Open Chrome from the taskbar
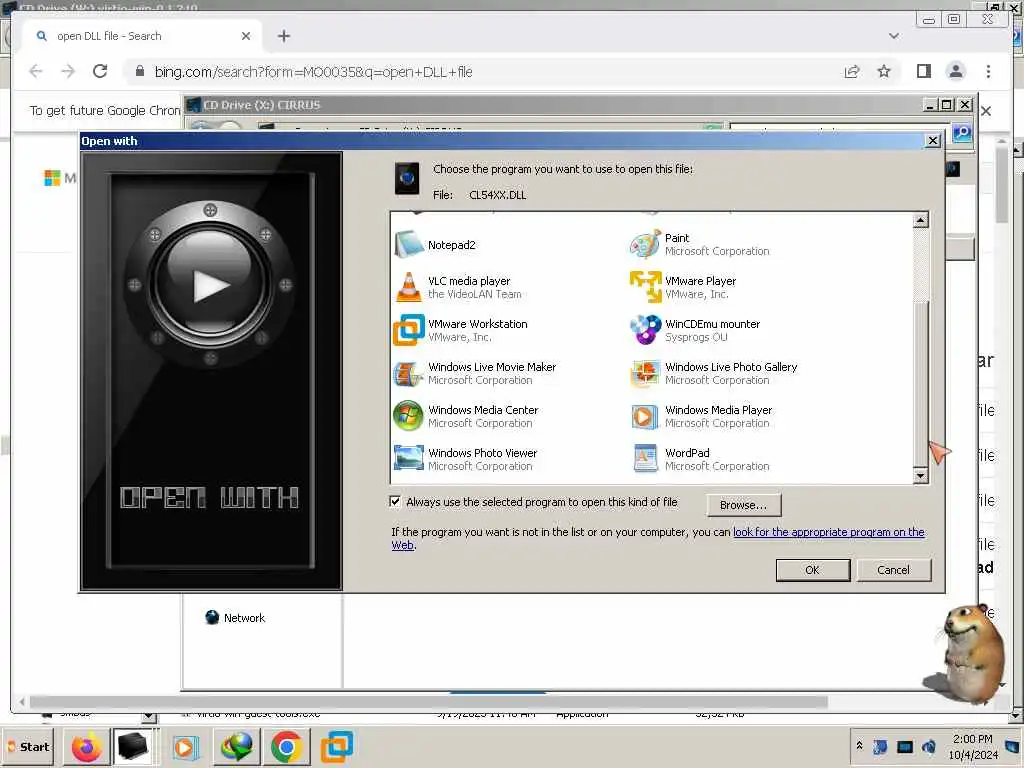The image size is (1024, 768). click(286, 746)
